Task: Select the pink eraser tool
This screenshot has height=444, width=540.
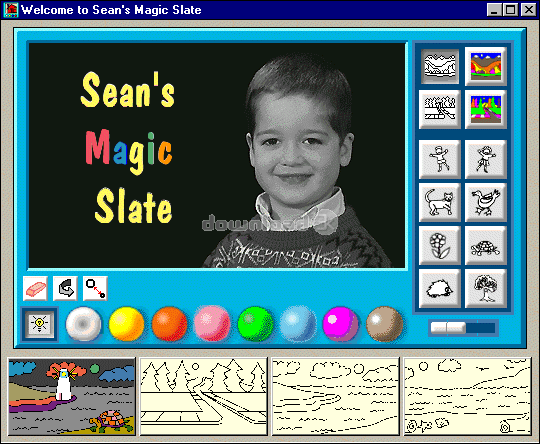Action: (x=35, y=288)
